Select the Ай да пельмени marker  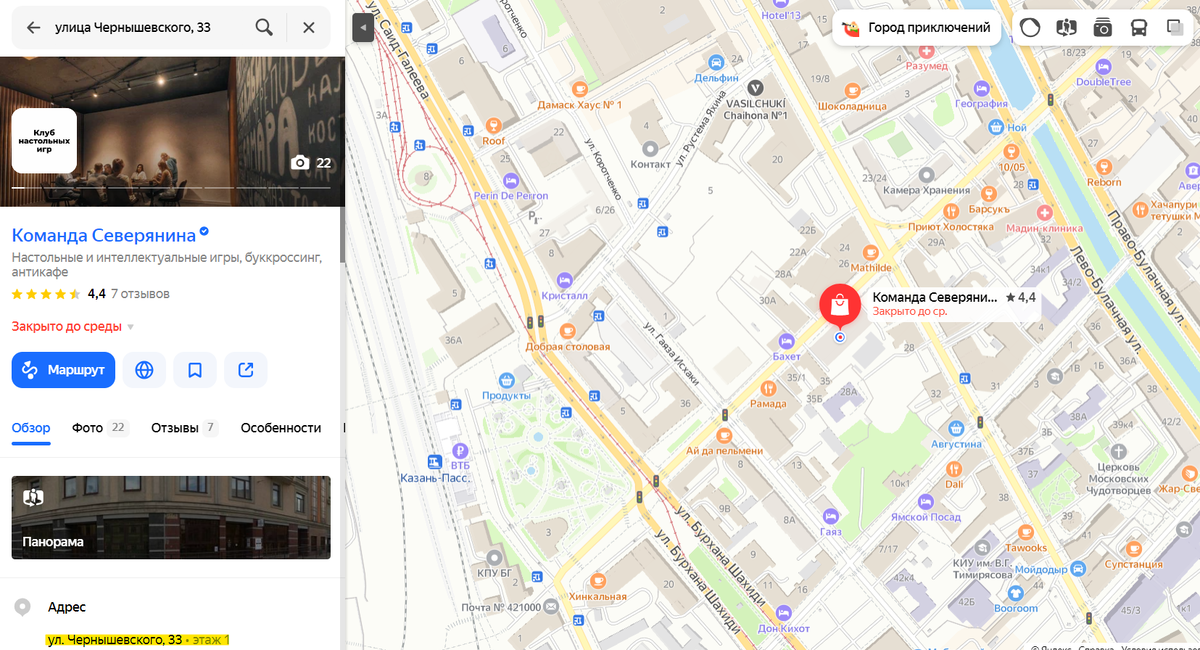pos(724,435)
